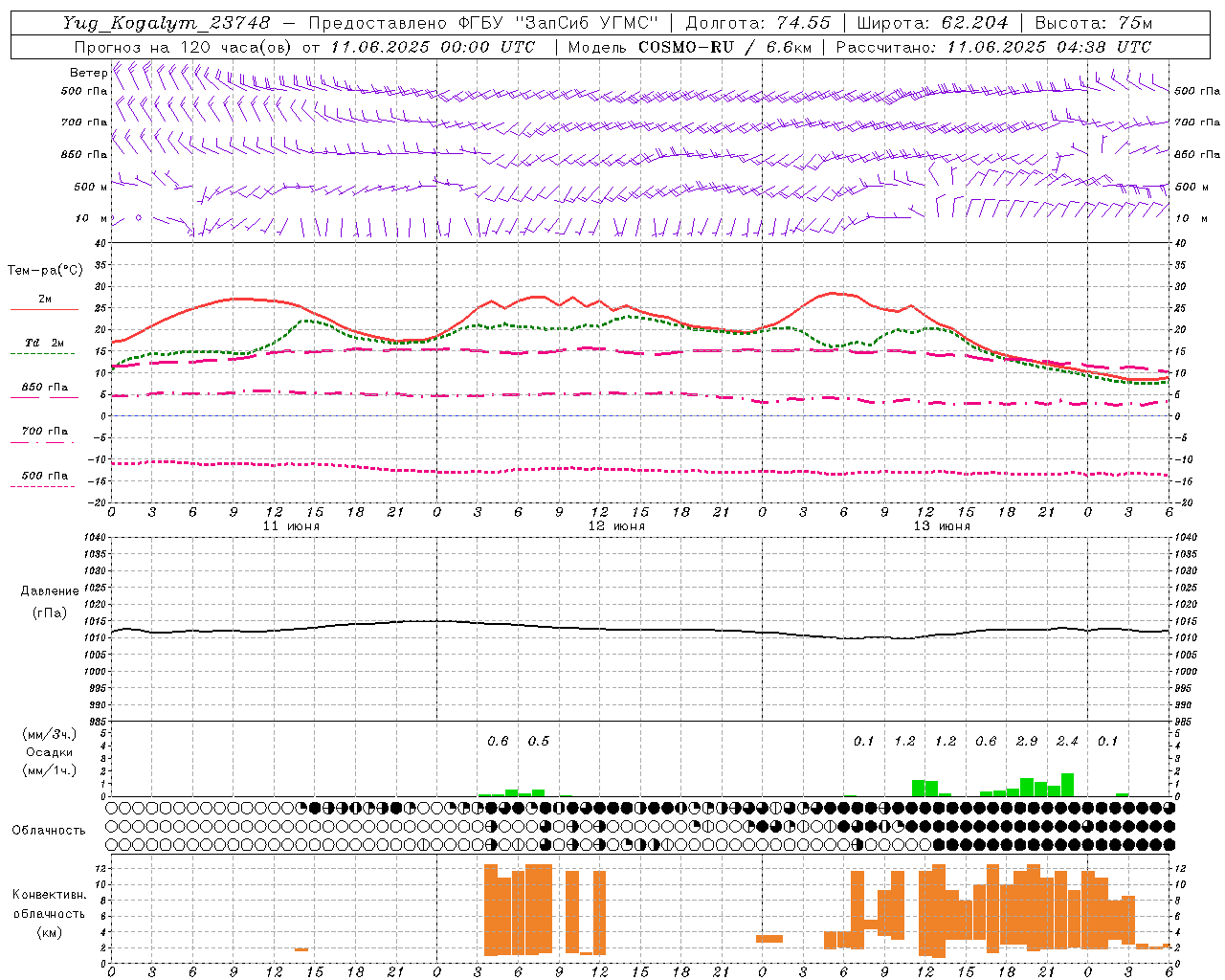
Task: Click the 0.5 precipitation value
Action: (x=539, y=742)
